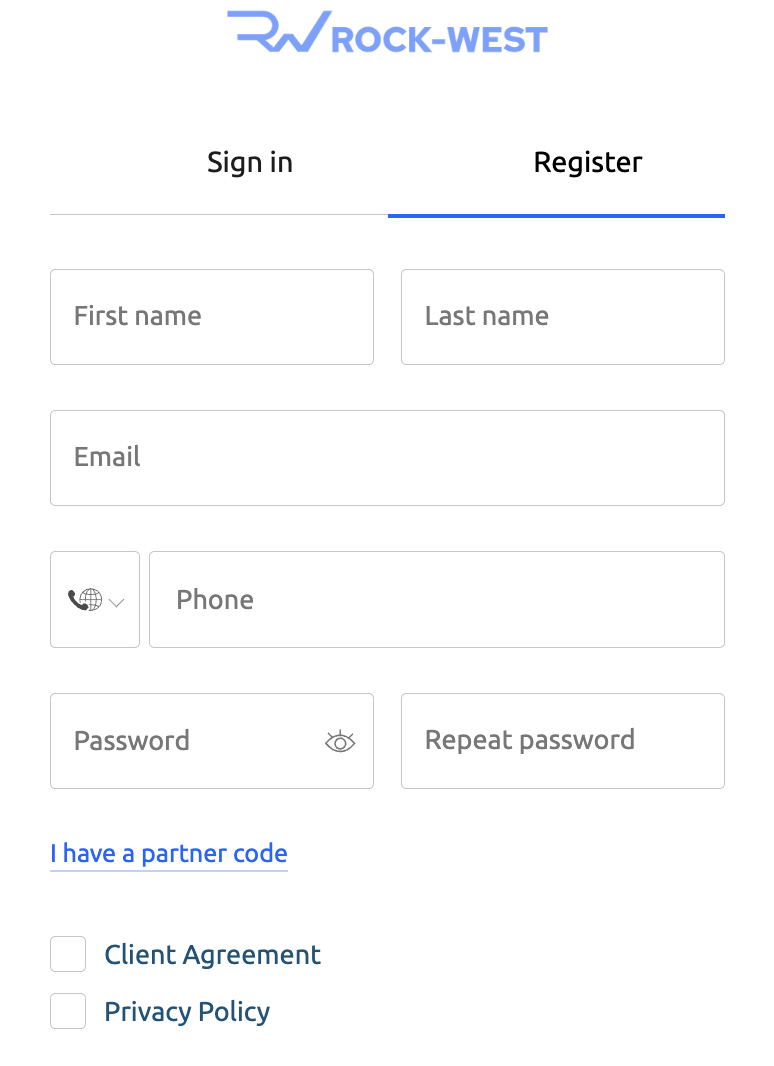
Task: Focus the Password field
Action: [212, 741]
